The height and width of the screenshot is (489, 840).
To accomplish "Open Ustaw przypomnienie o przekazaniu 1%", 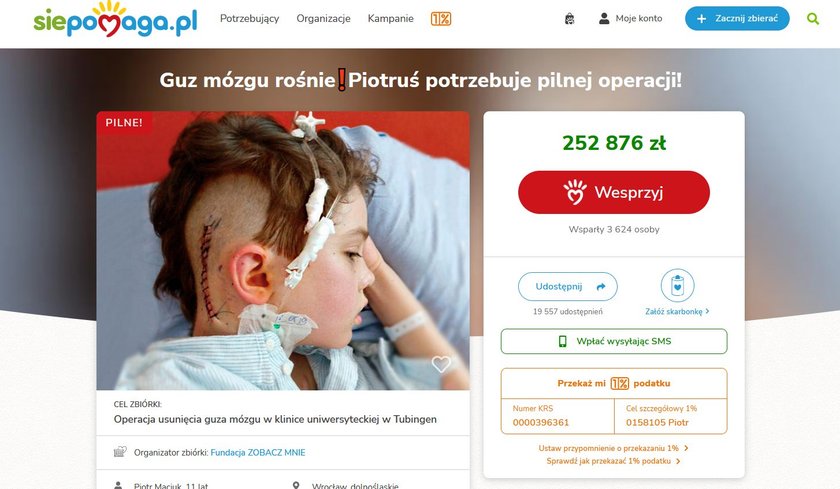I will pos(613,448).
